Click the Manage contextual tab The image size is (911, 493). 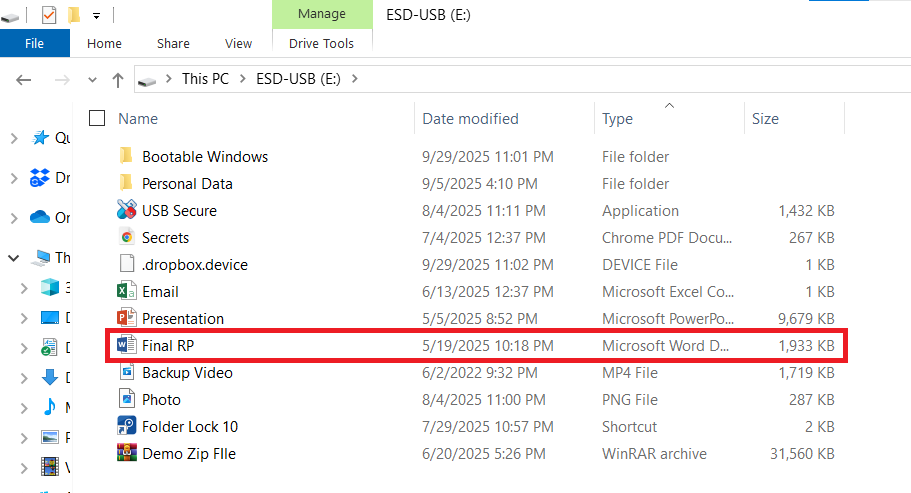coord(322,14)
